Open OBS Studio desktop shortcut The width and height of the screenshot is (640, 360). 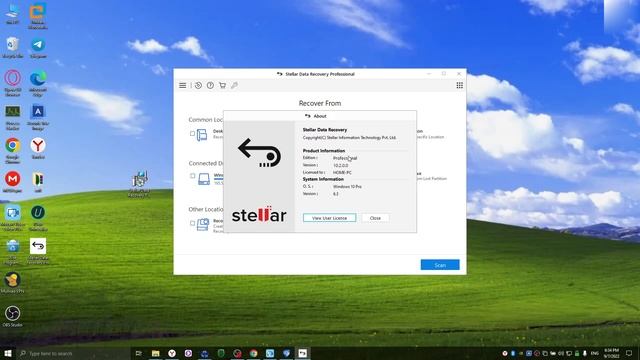click(x=13, y=316)
